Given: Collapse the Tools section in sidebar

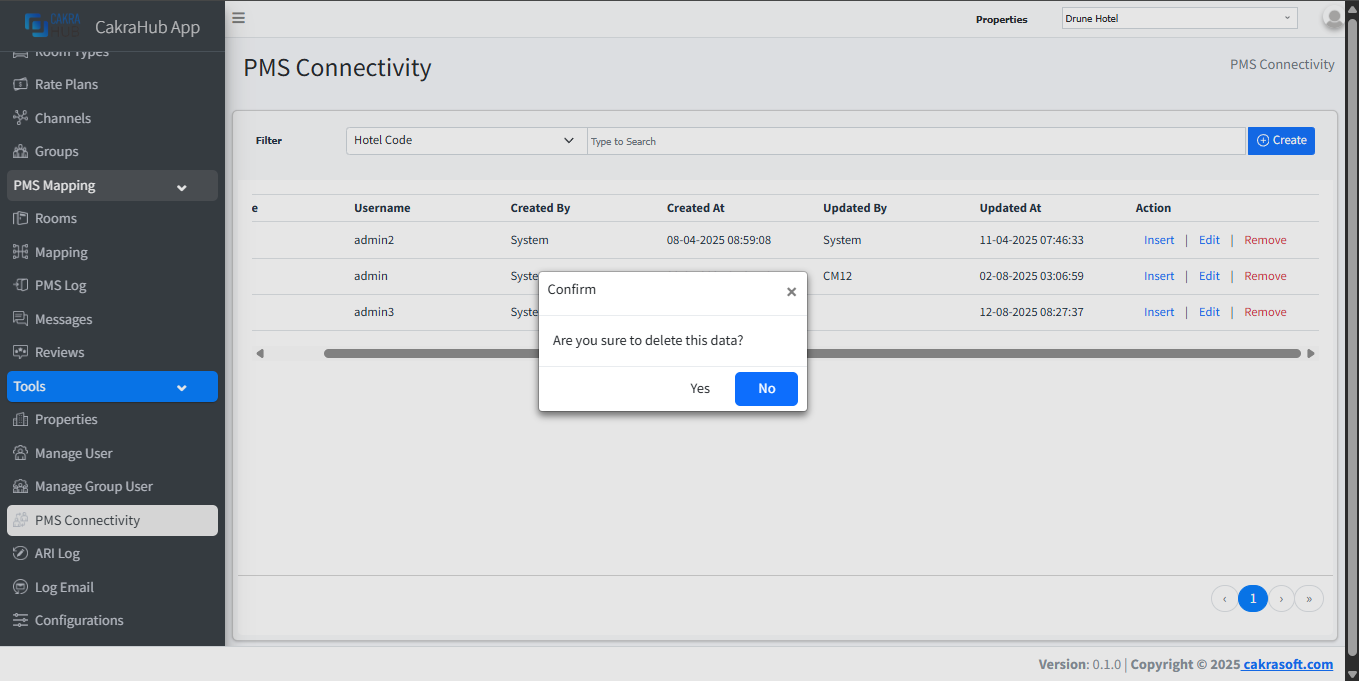Looking at the screenshot, I should click(x=181, y=386).
